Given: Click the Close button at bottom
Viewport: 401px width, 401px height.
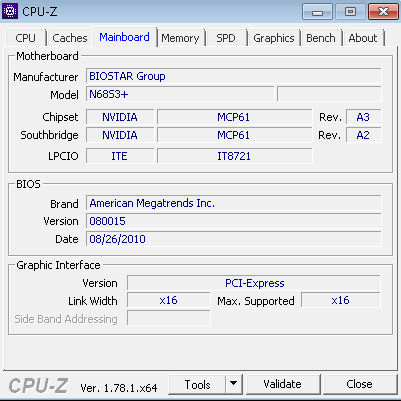Looking at the screenshot, I should click(x=359, y=384).
